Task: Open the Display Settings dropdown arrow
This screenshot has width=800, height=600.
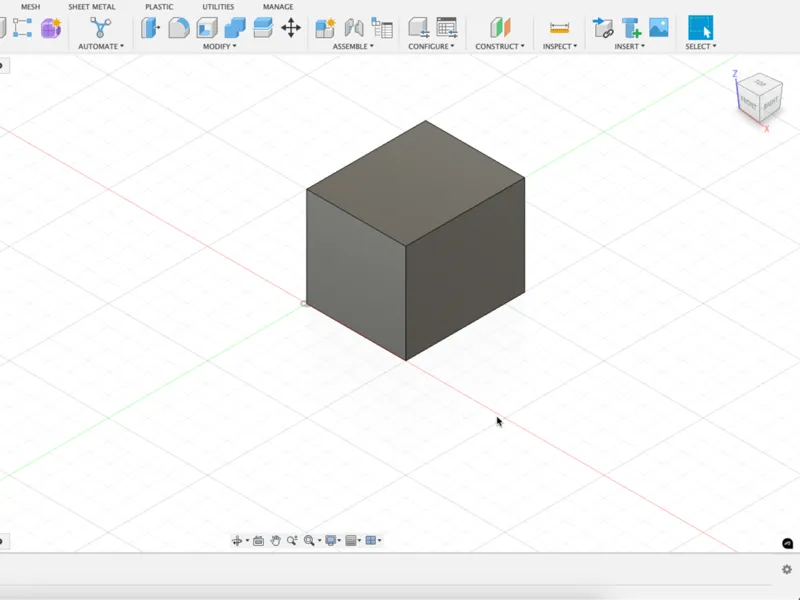Action: [339, 541]
